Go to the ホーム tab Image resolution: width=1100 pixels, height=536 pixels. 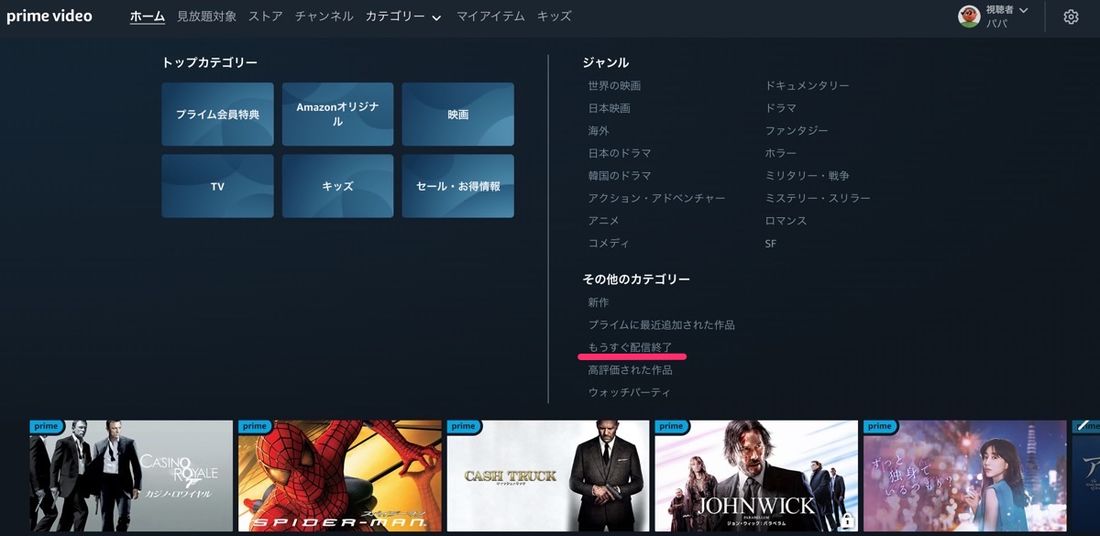coord(147,16)
